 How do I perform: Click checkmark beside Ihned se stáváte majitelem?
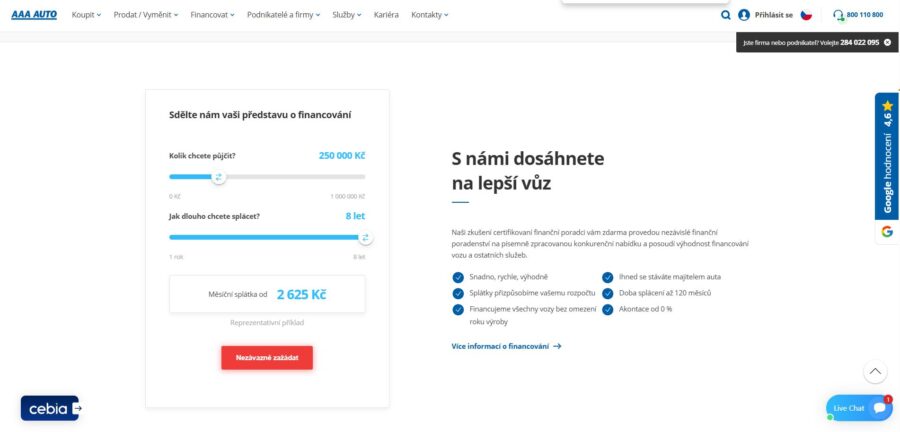607,277
